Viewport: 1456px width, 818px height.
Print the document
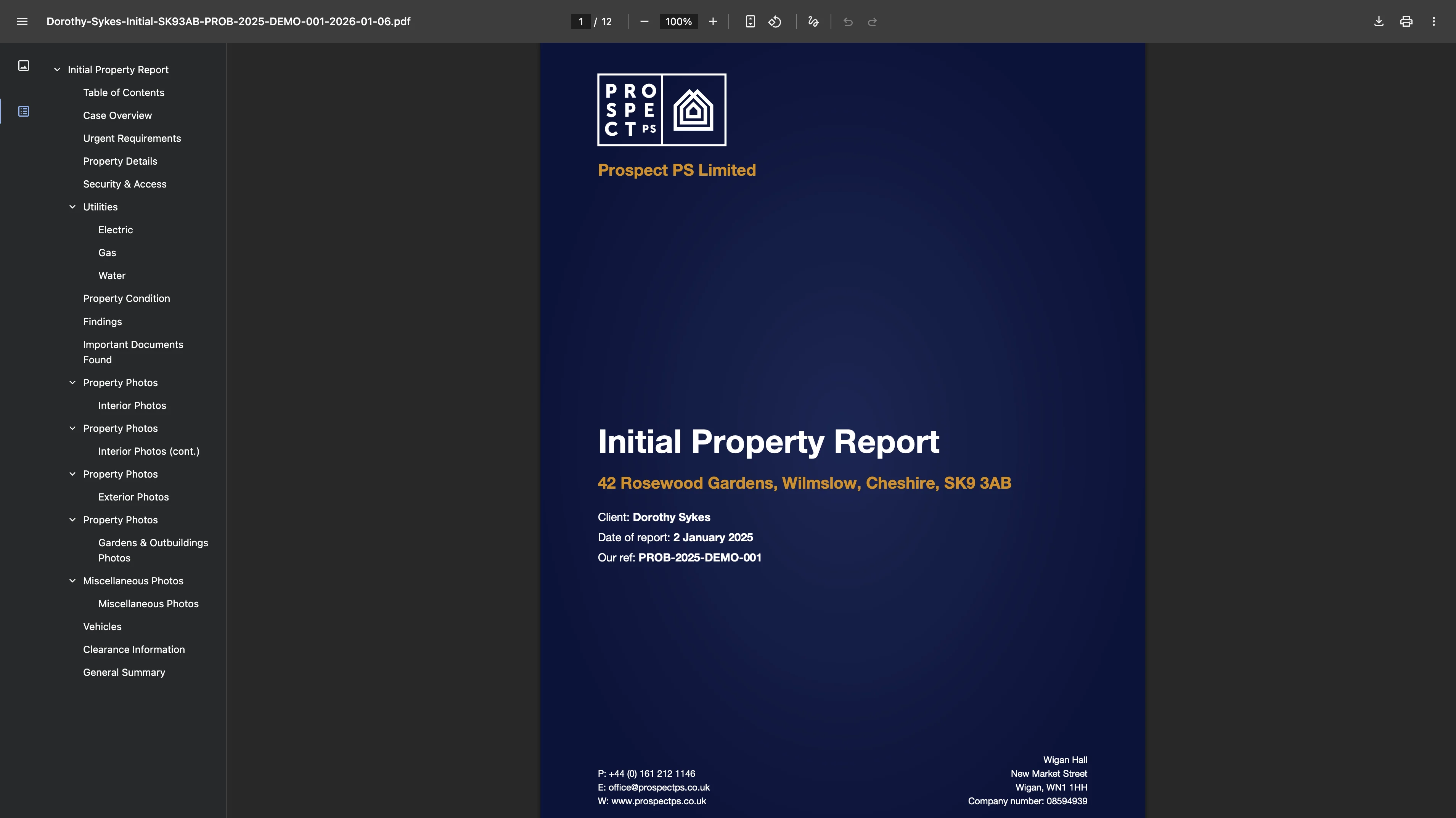(1406, 21)
